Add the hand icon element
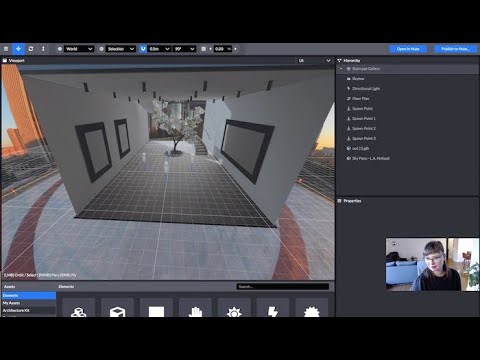Viewport: 480px width, 360px height. coord(195,308)
